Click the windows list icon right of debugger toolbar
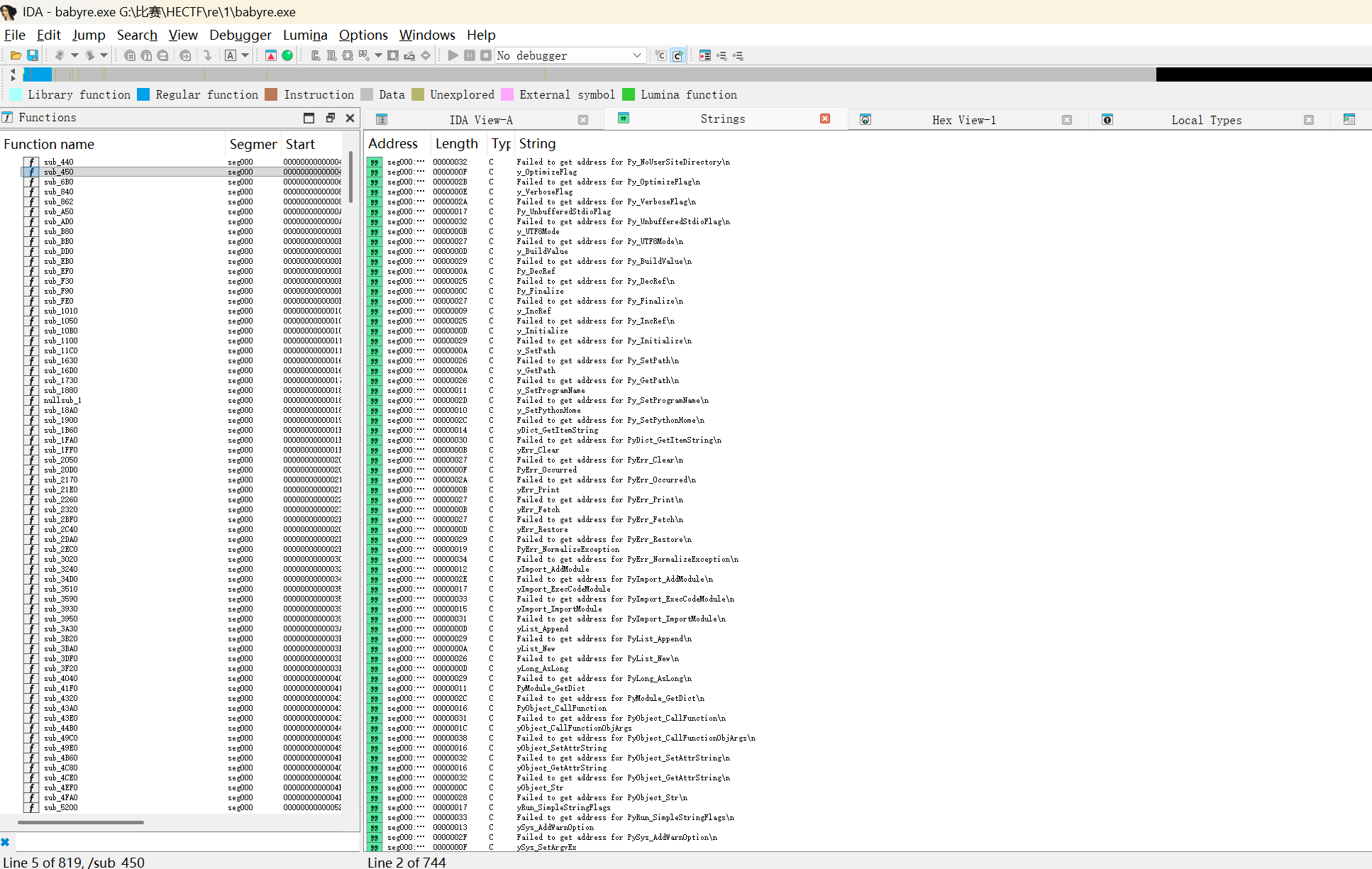The height and width of the screenshot is (869, 1372). (704, 55)
